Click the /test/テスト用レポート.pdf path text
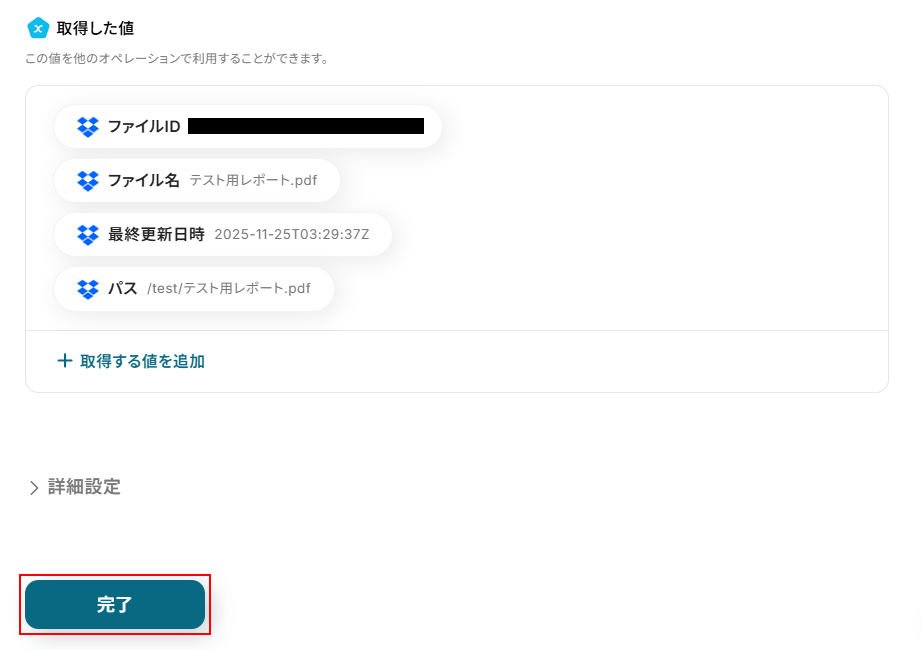Screen dimensions: 922x650 [x=229, y=289]
